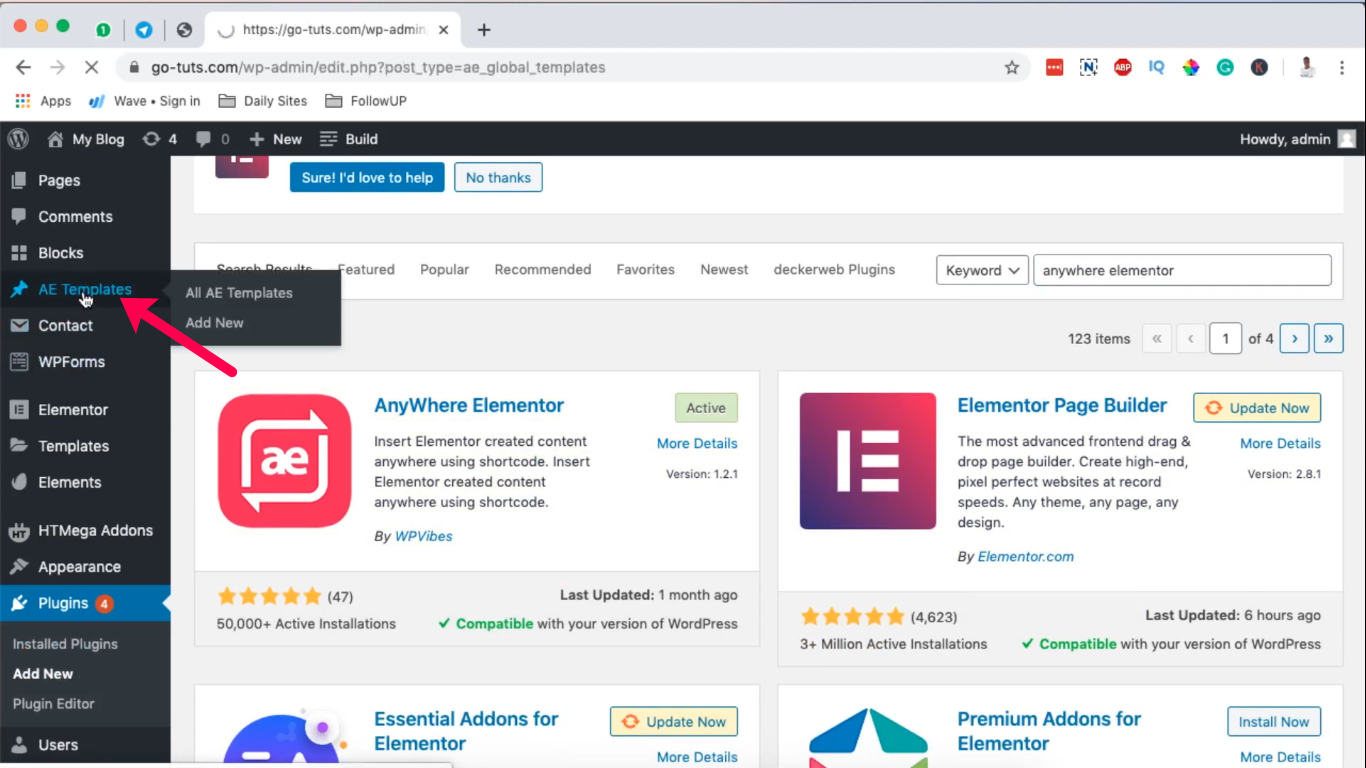The image size is (1366, 768).
Task: Click the Elementor Page Builder logo
Action: [868, 461]
